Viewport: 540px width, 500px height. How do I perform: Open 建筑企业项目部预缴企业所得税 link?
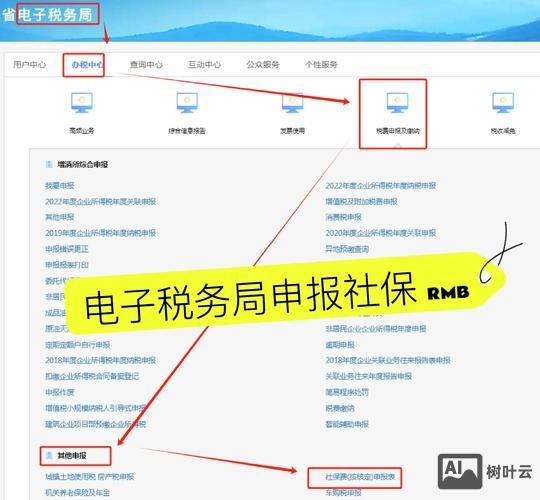click(96, 424)
